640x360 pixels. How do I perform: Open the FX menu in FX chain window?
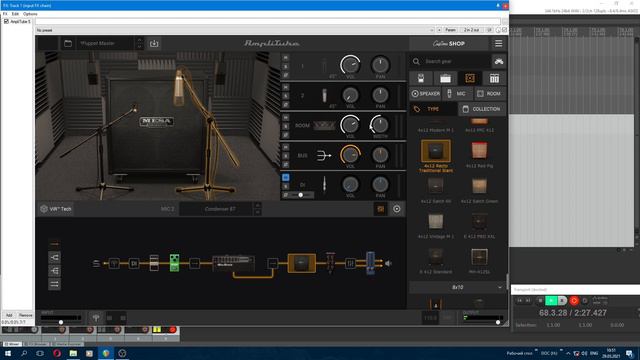pos(5,14)
